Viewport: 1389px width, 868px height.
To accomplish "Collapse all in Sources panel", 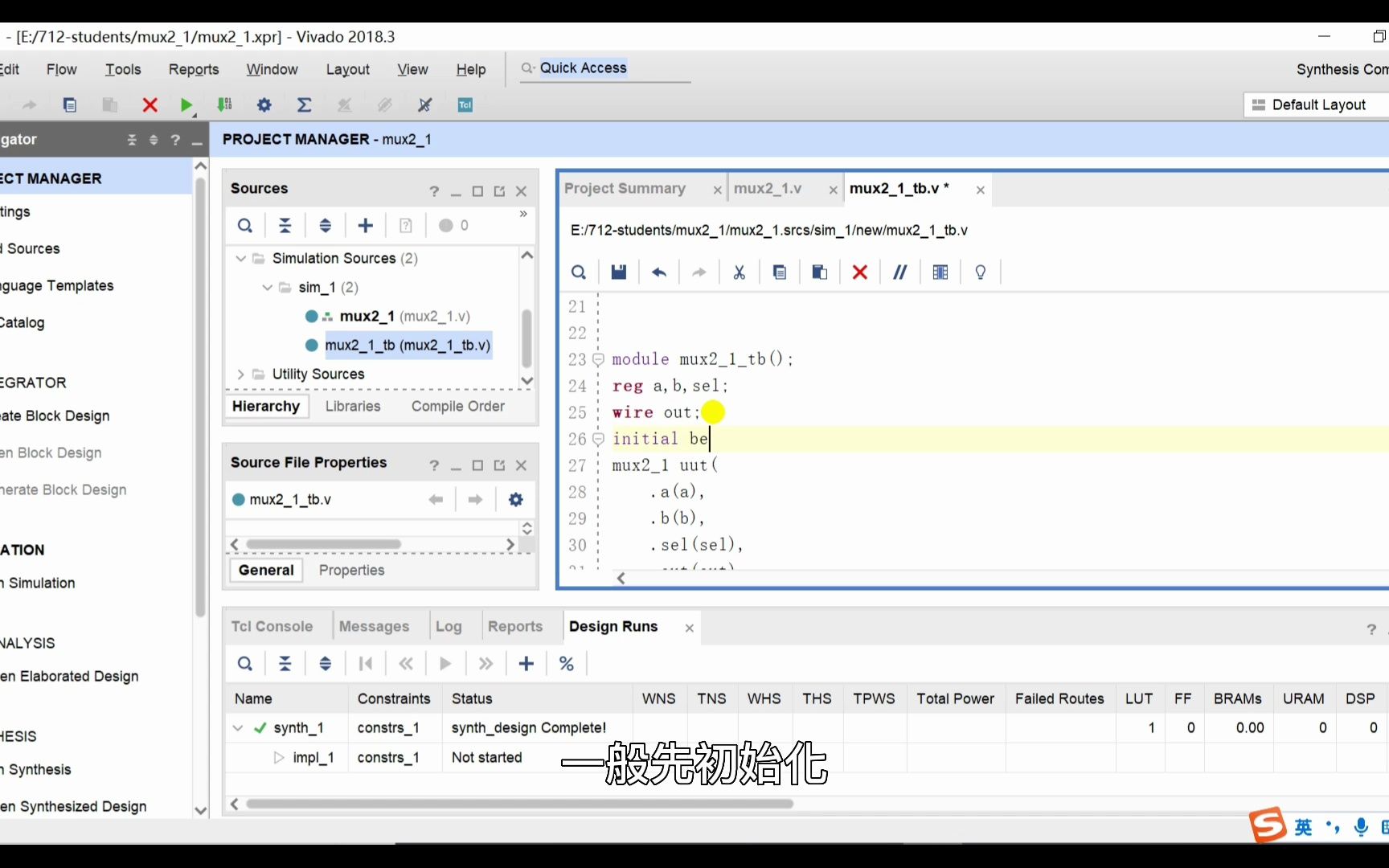I will click(x=285, y=226).
